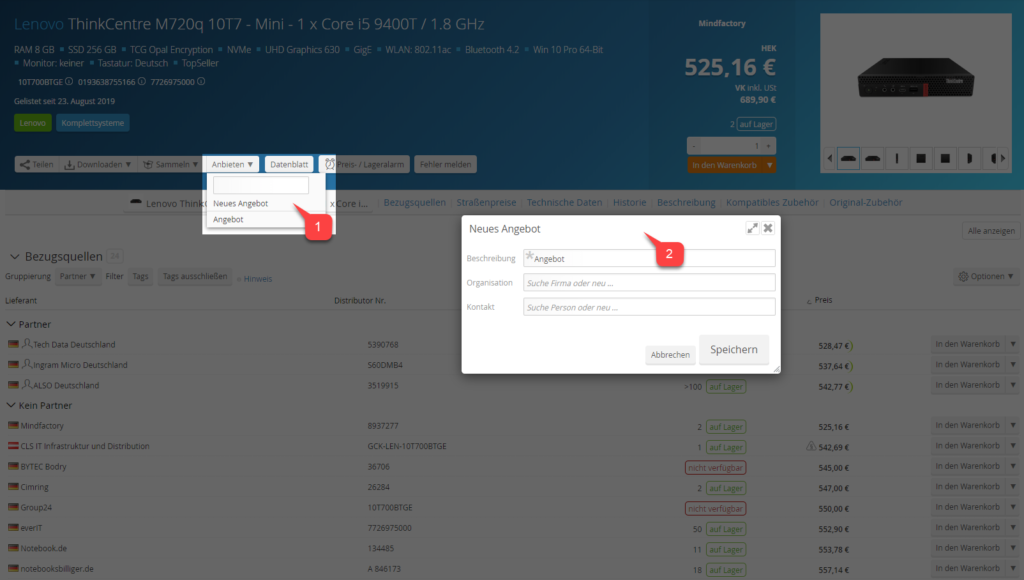Open the Sammeln dropdown

170,165
